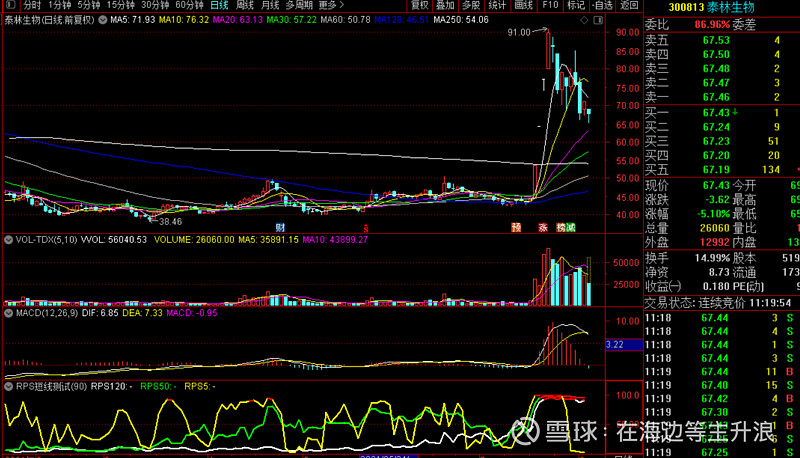800x458 pixels.
Task: Click the red S marker on chart
Action: [366, 228]
